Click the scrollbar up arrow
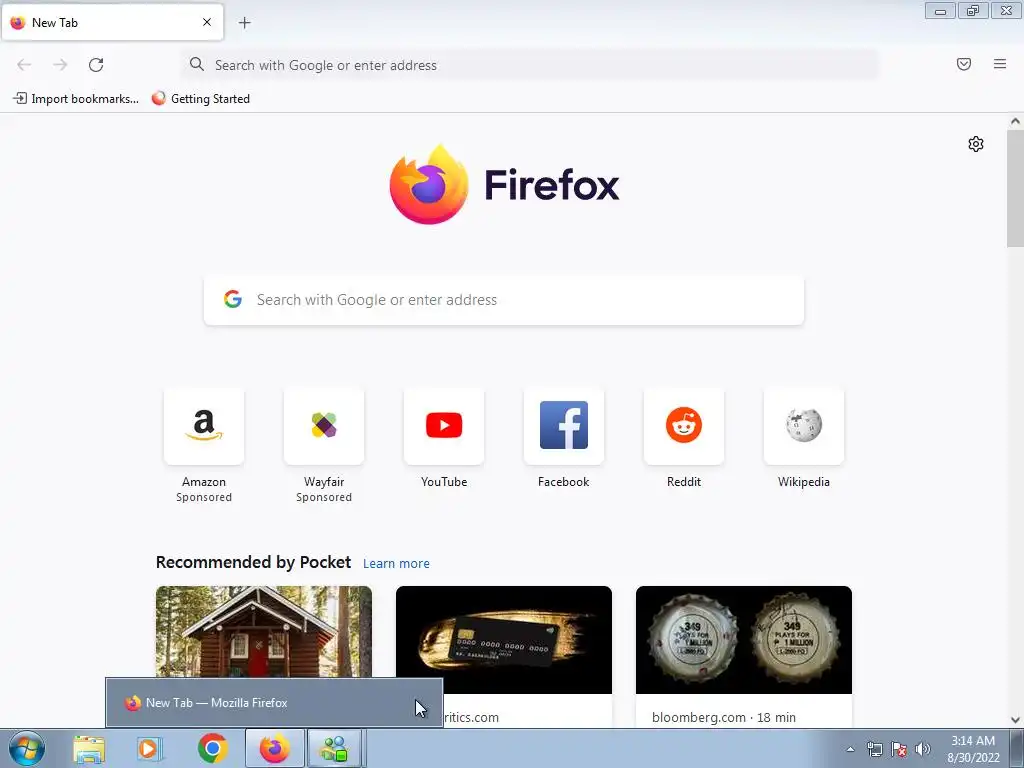Screen dimensions: 1024x768 [x=1015, y=121]
